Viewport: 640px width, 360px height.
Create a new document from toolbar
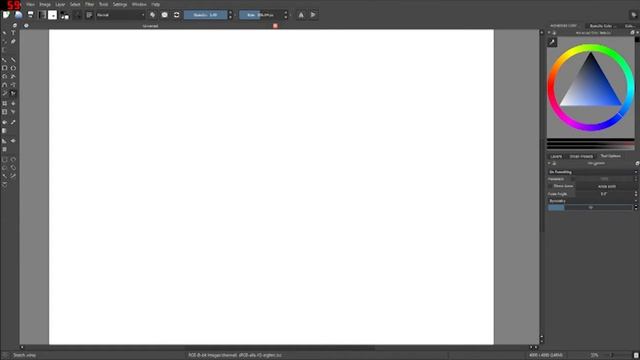coord(6,15)
